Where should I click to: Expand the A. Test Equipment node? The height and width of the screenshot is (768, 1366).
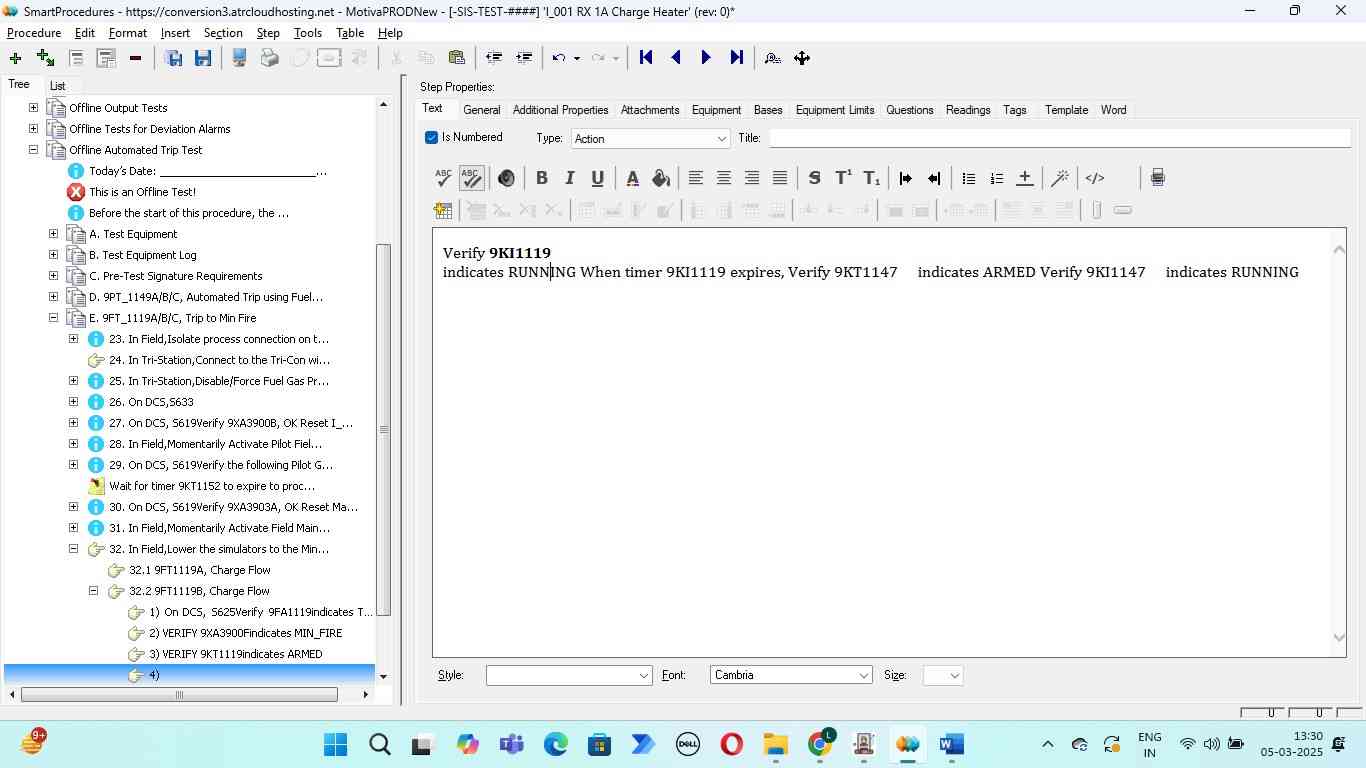point(53,233)
